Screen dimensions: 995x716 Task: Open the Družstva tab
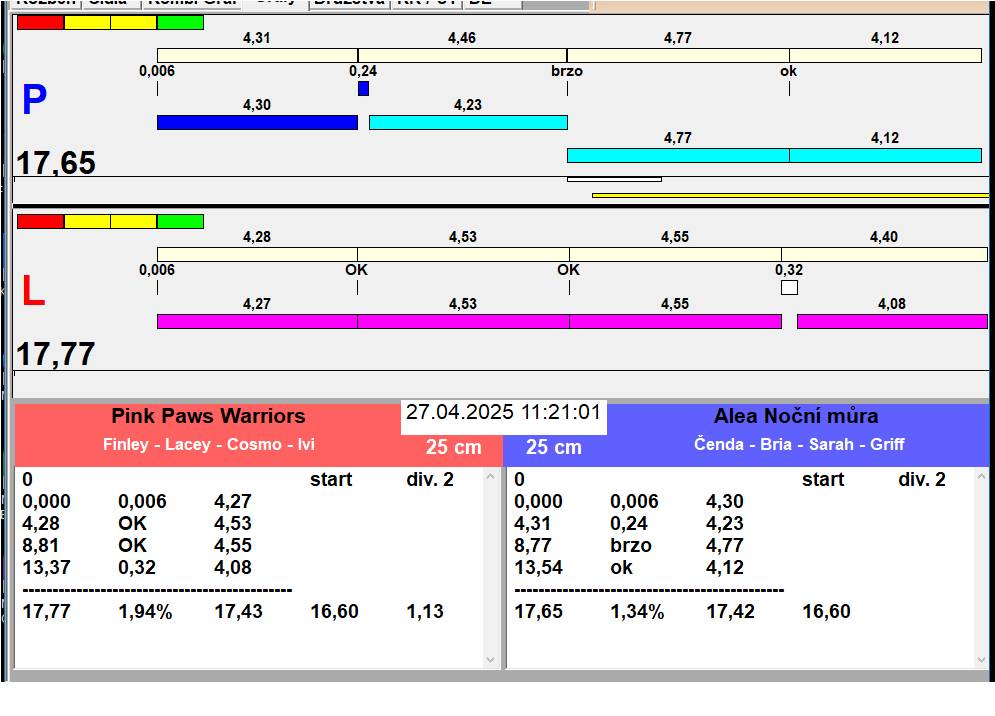coord(348,3)
